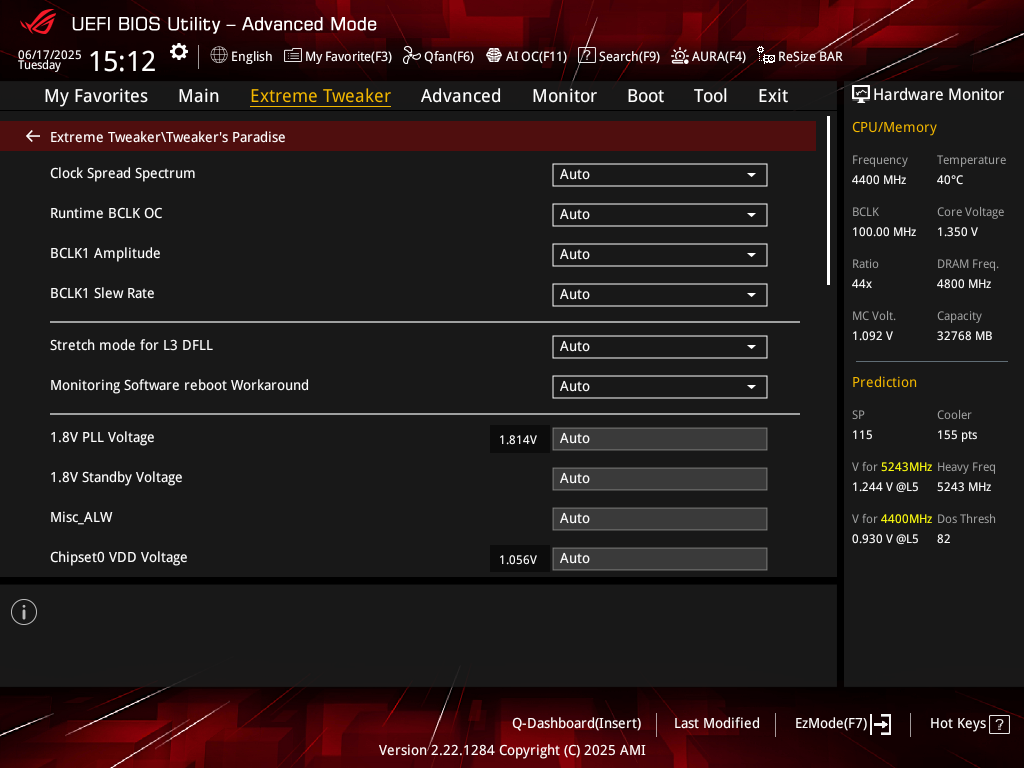Click the 1.8V Standby Voltage label
1024x768 pixels.
(116, 477)
